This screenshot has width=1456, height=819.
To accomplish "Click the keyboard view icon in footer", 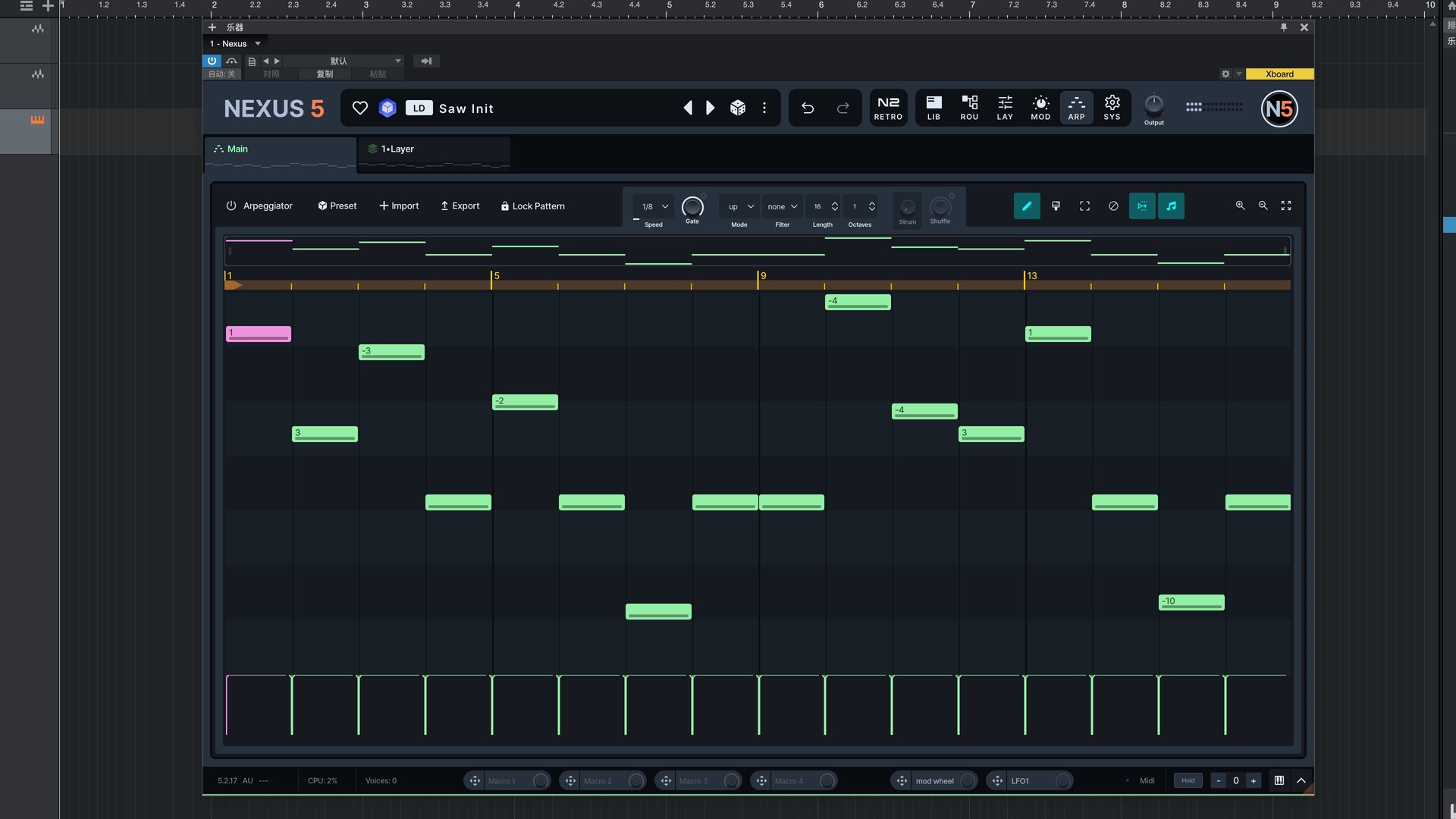I will pos(1279,780).
